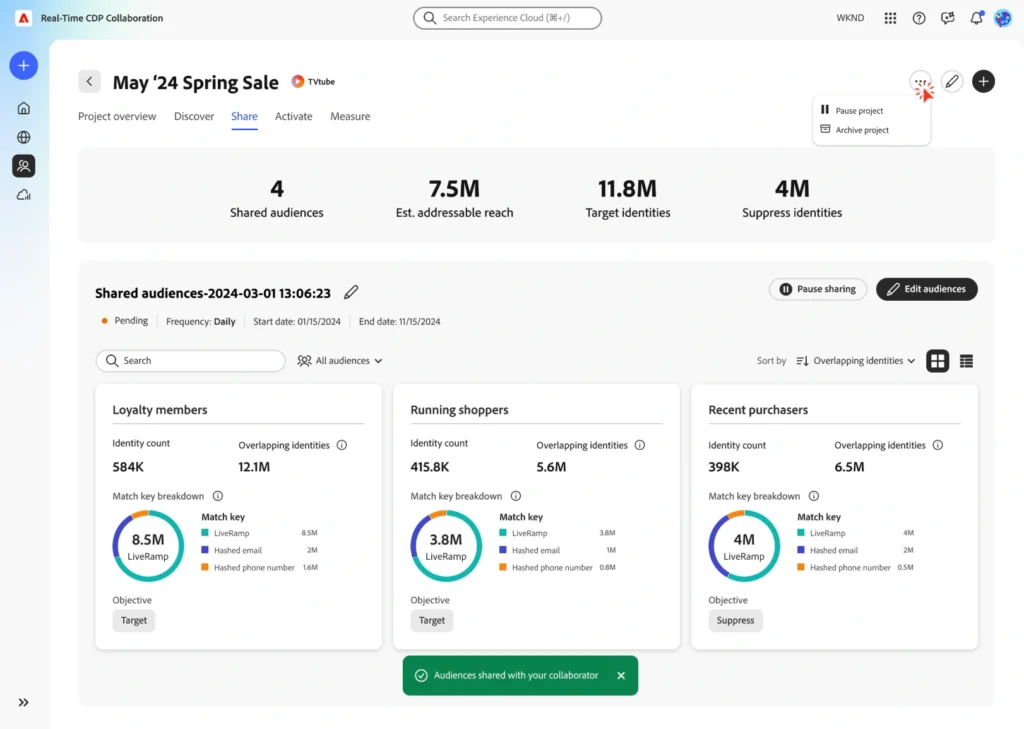Toggle the sort order icon
Screen dimensions: 1024x729
(802, 361)
